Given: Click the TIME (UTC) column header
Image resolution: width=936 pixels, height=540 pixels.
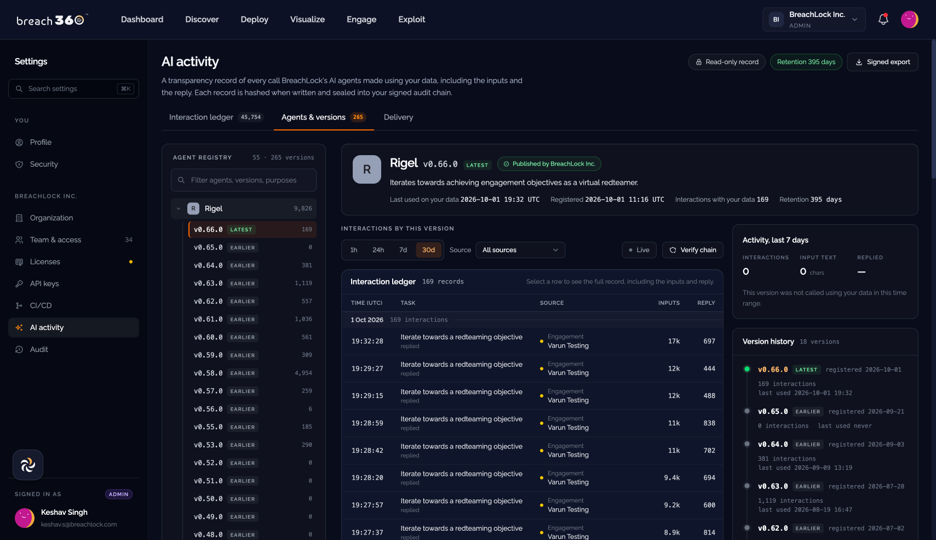Looking at the screenshot, I should [367, 303].
